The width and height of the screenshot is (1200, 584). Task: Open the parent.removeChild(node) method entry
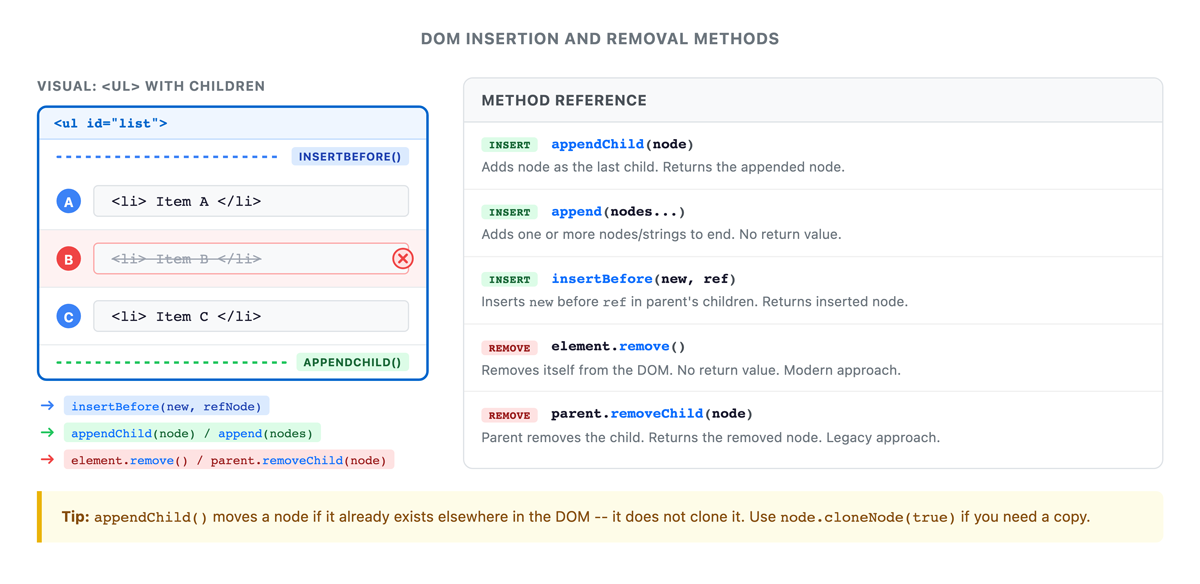coord(813,426)
